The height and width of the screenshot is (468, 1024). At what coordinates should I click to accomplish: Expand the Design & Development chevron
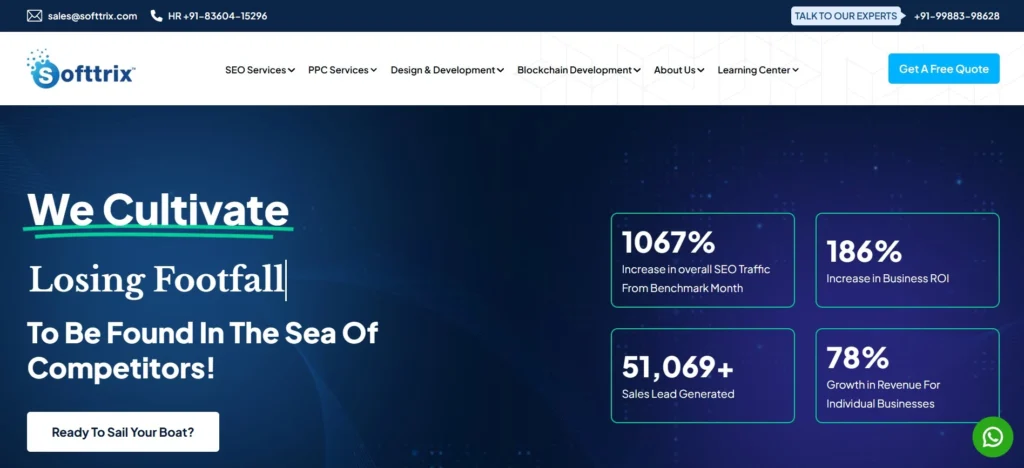click(x=500, y=70)
